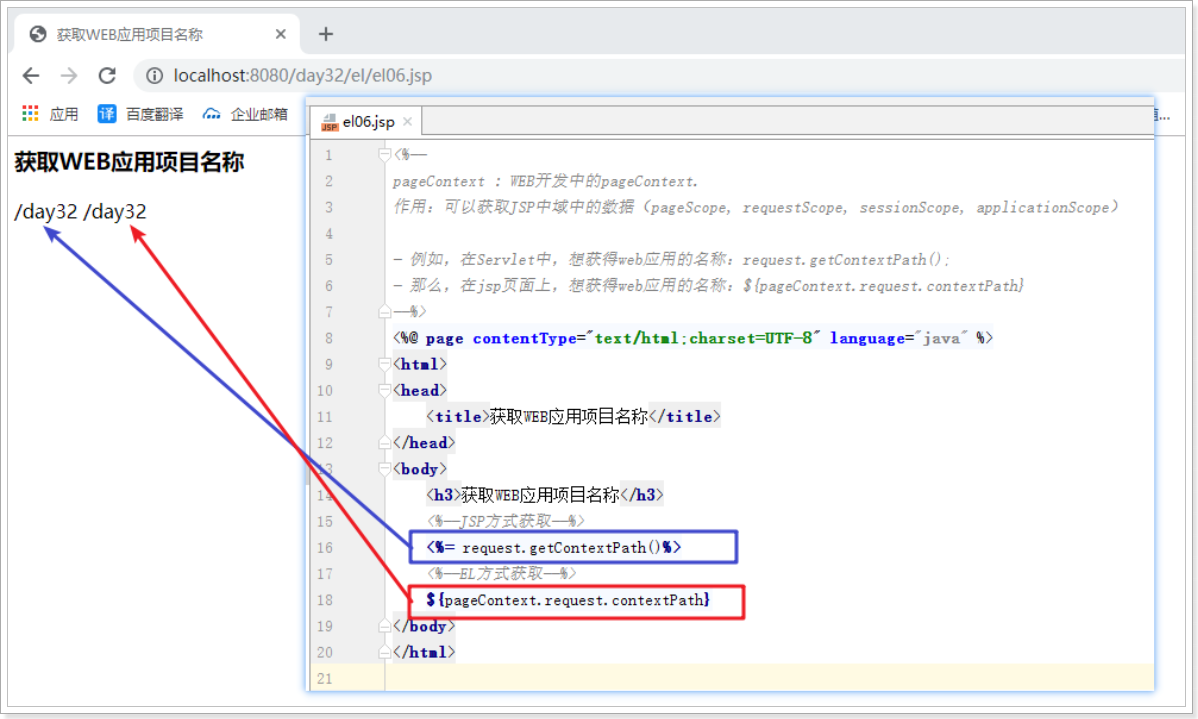Close the 获取WEB应用项目名称 browser tab

280,34
